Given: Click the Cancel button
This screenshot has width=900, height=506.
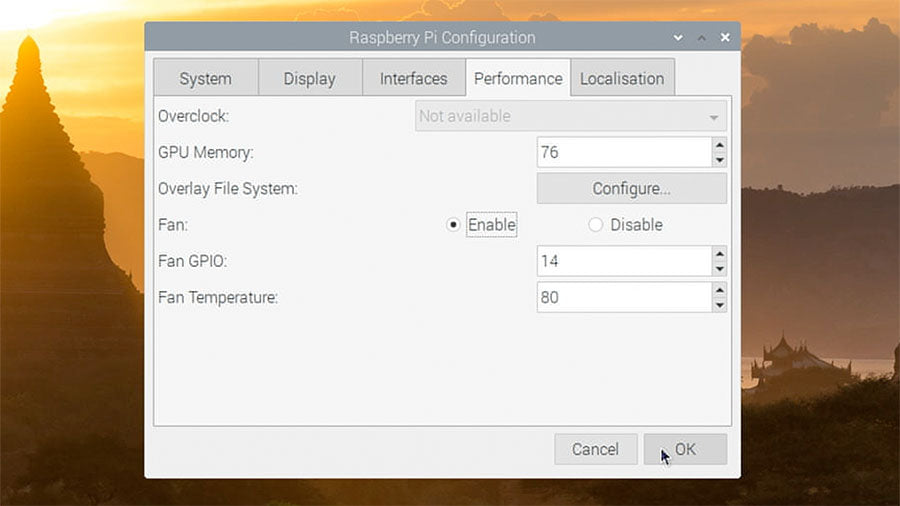Looking at the screenshot, I should click(x=596, y=449).
